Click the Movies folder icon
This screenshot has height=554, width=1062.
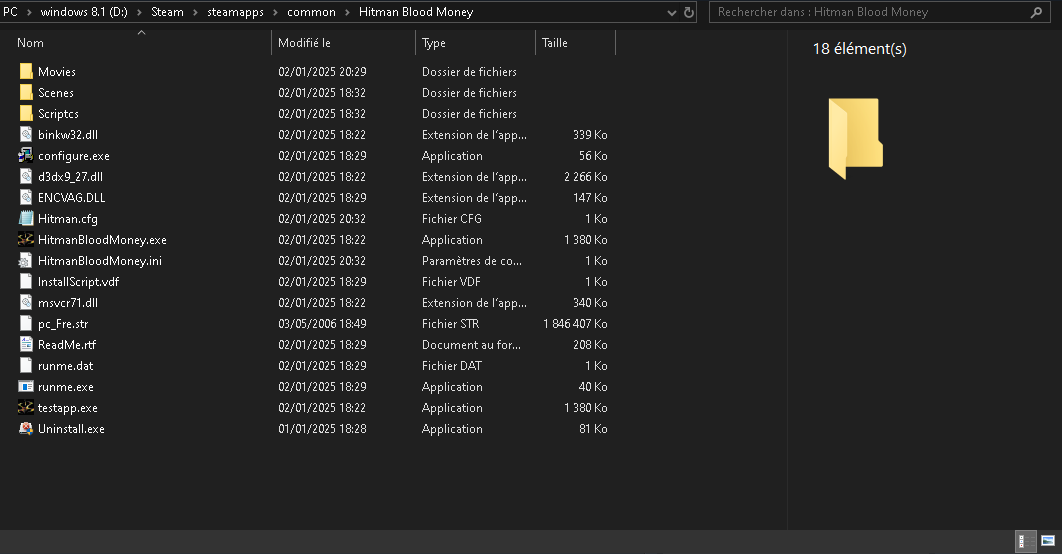26,72
